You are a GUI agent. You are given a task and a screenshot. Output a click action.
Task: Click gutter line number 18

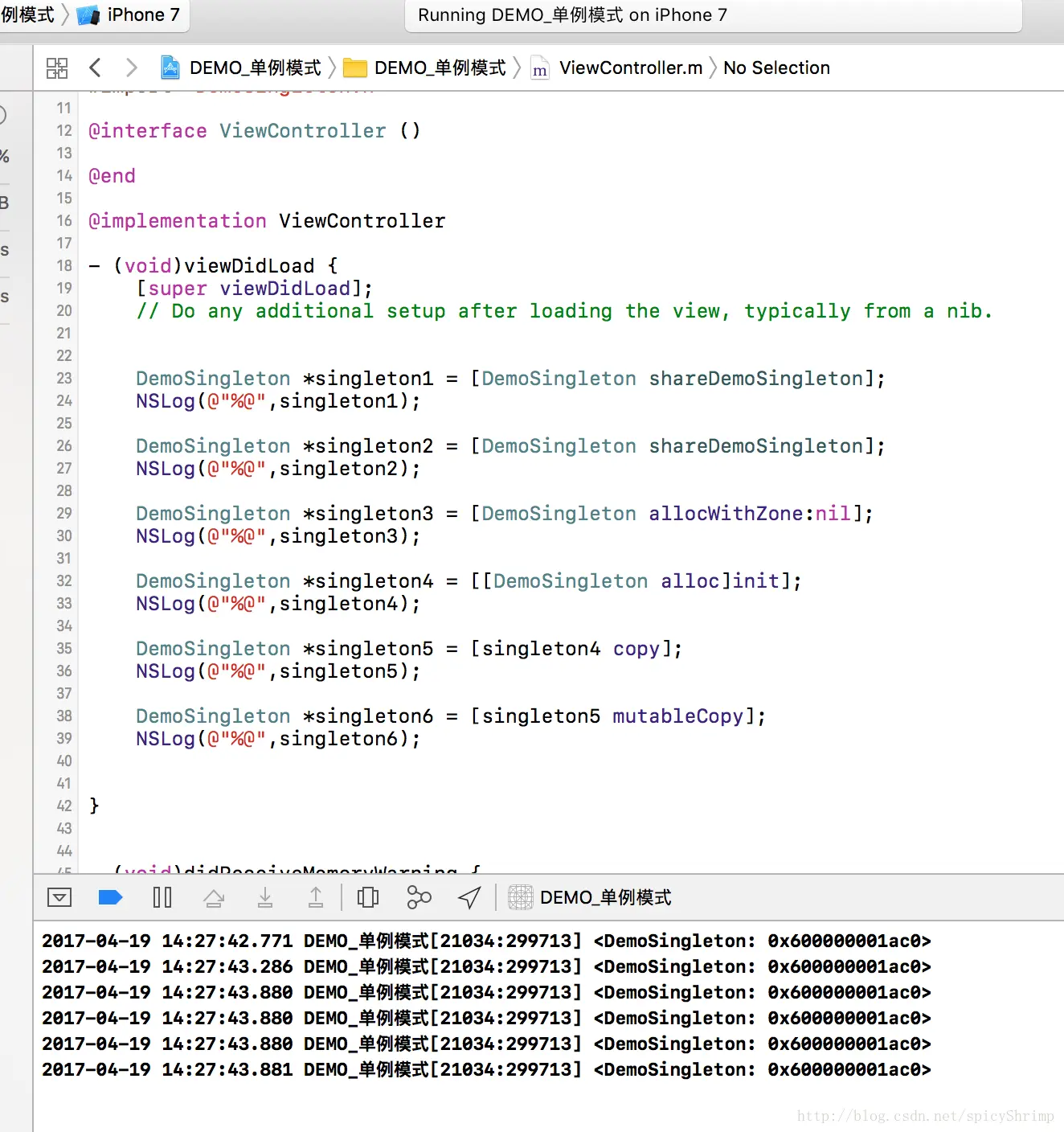(x=64, y=265)
